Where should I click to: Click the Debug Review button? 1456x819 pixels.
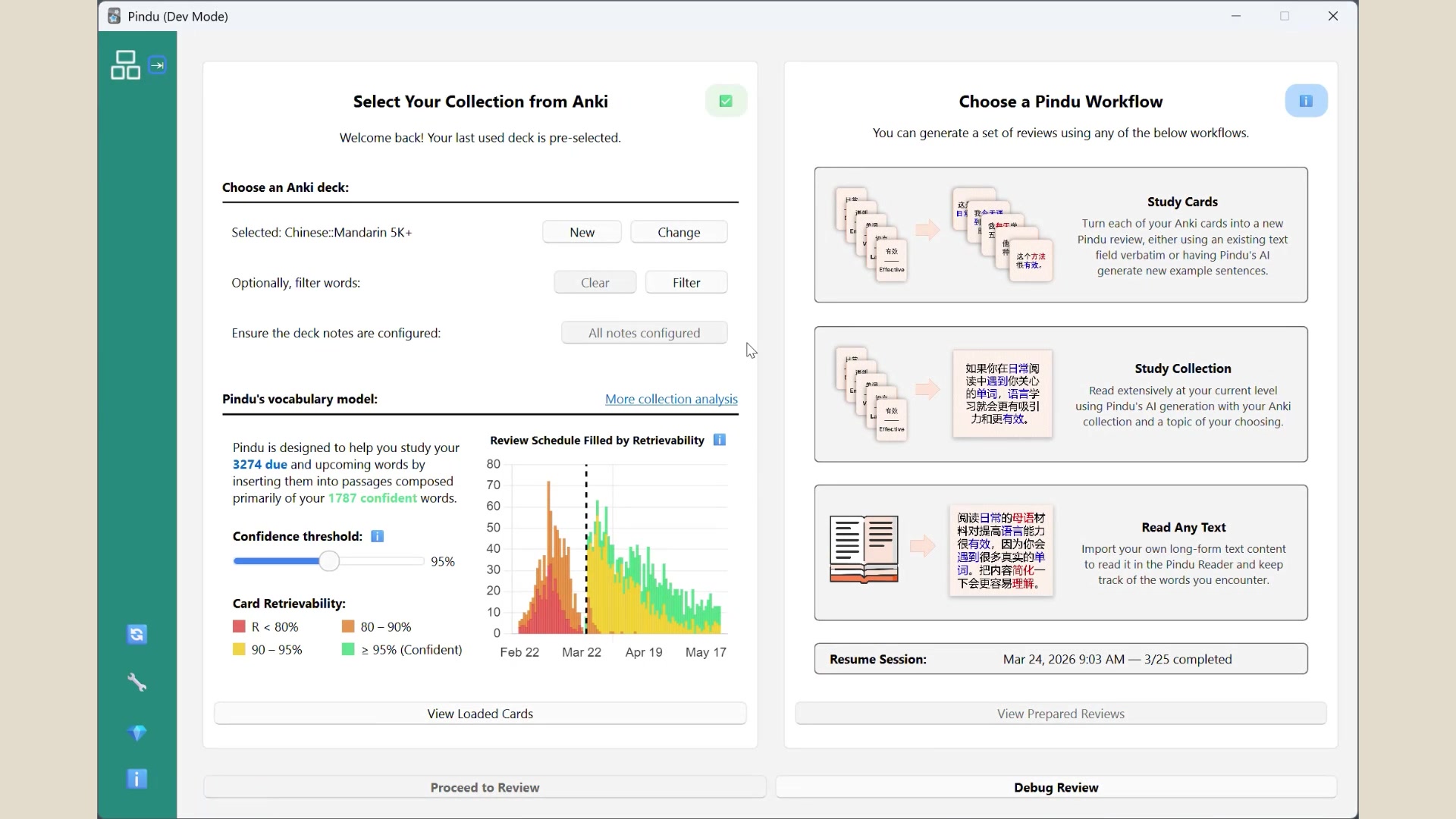(x=1056, y=787)
